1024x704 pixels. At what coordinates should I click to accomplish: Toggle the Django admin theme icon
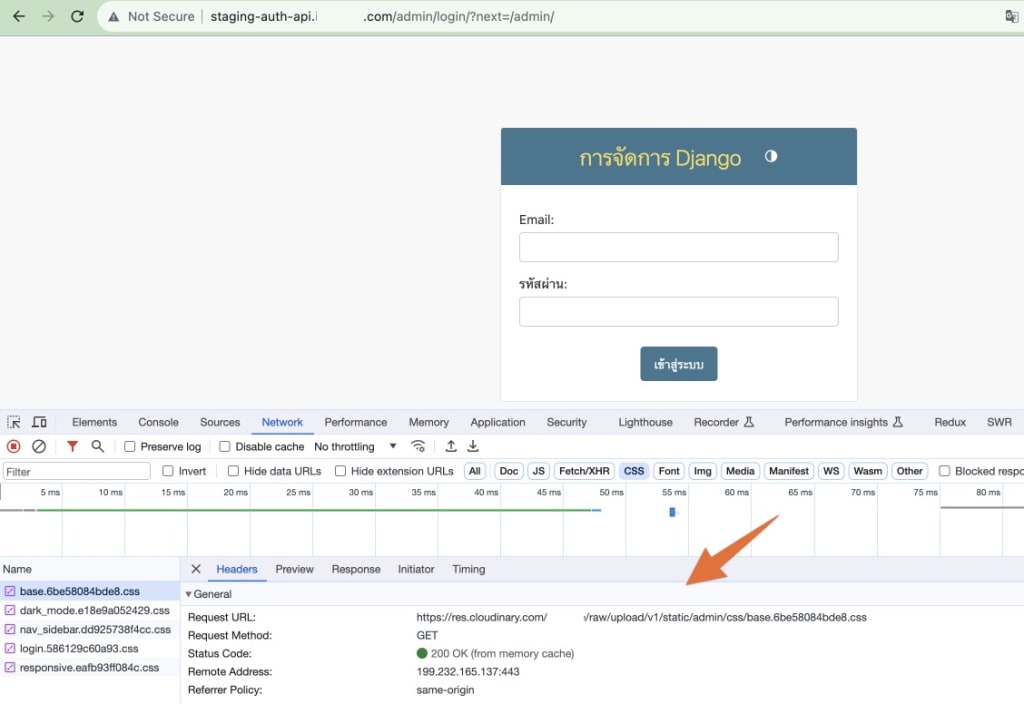pyautogui.click(x=771, y=156)
